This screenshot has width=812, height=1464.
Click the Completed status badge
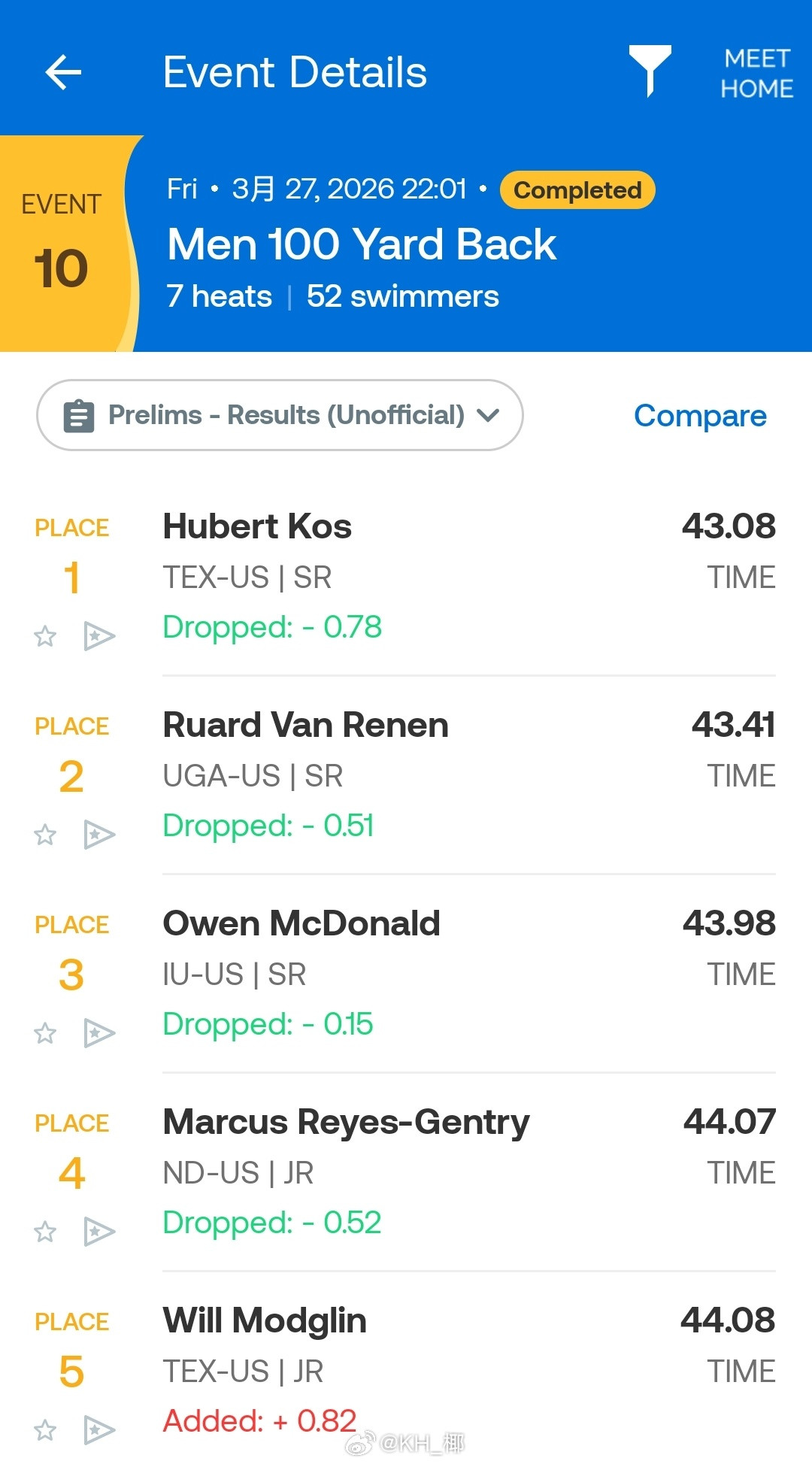coord(577,189)
